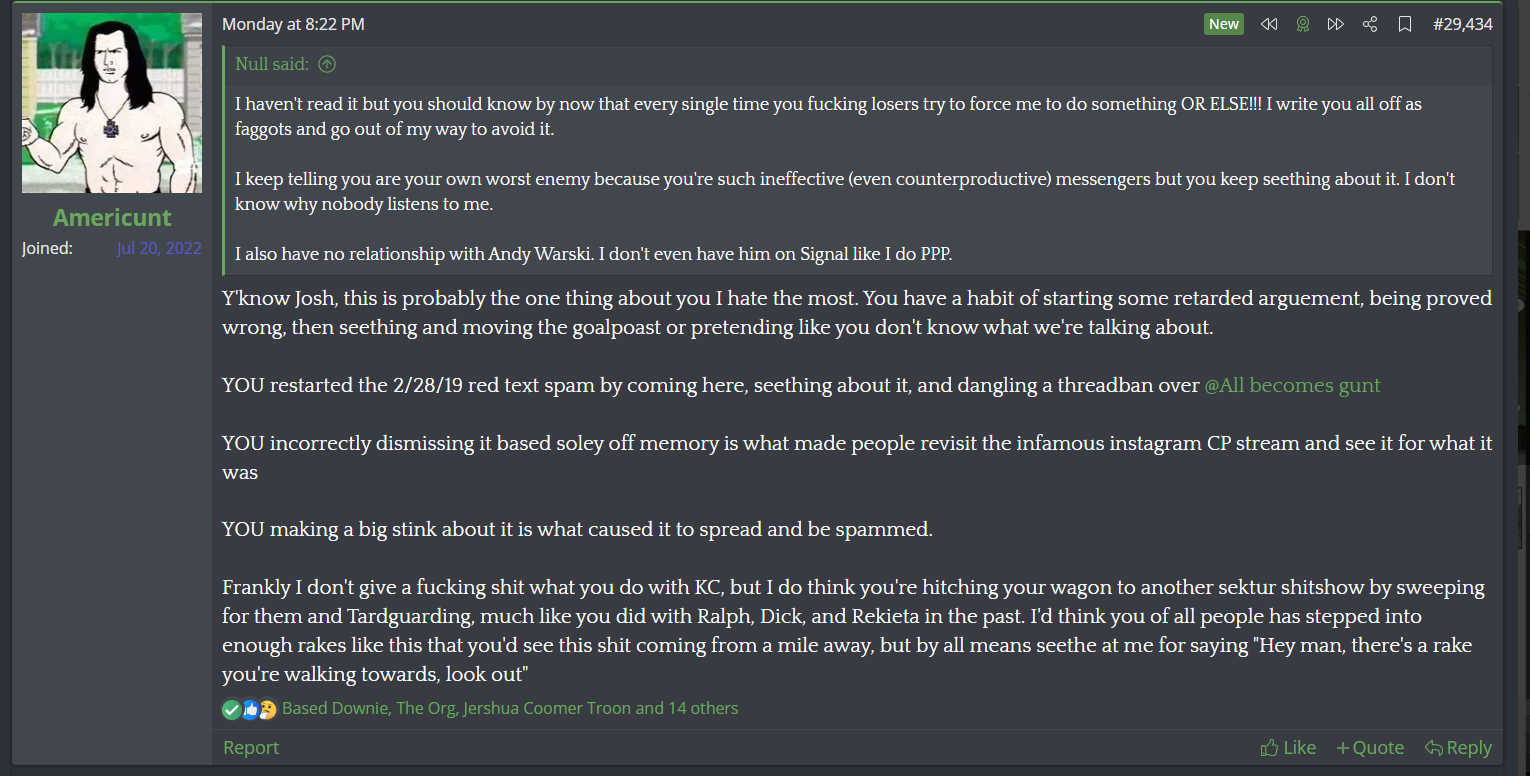Viewport: 1530px width, 776px height.
Task: Open the Americunt user profile name
Action: click(112, 217)
